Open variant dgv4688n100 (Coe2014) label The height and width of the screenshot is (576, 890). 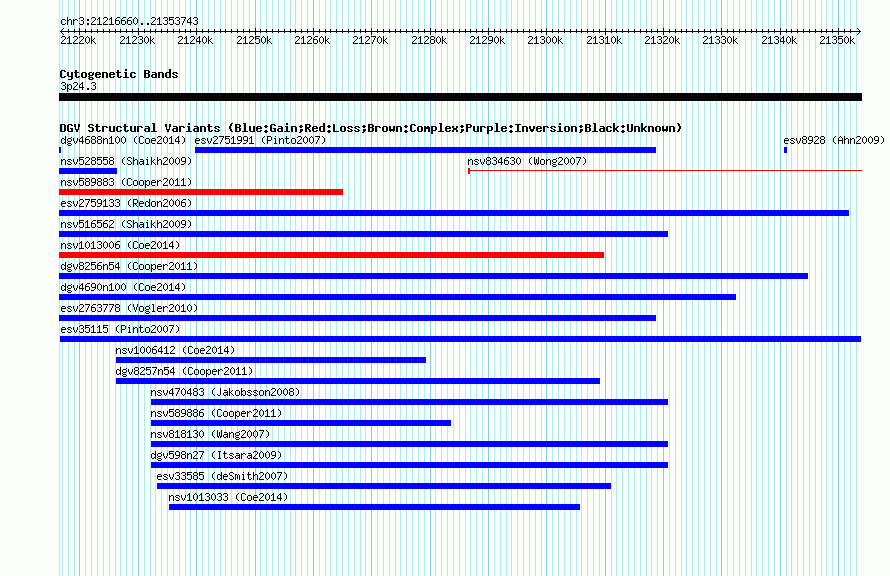coord(123,140)
